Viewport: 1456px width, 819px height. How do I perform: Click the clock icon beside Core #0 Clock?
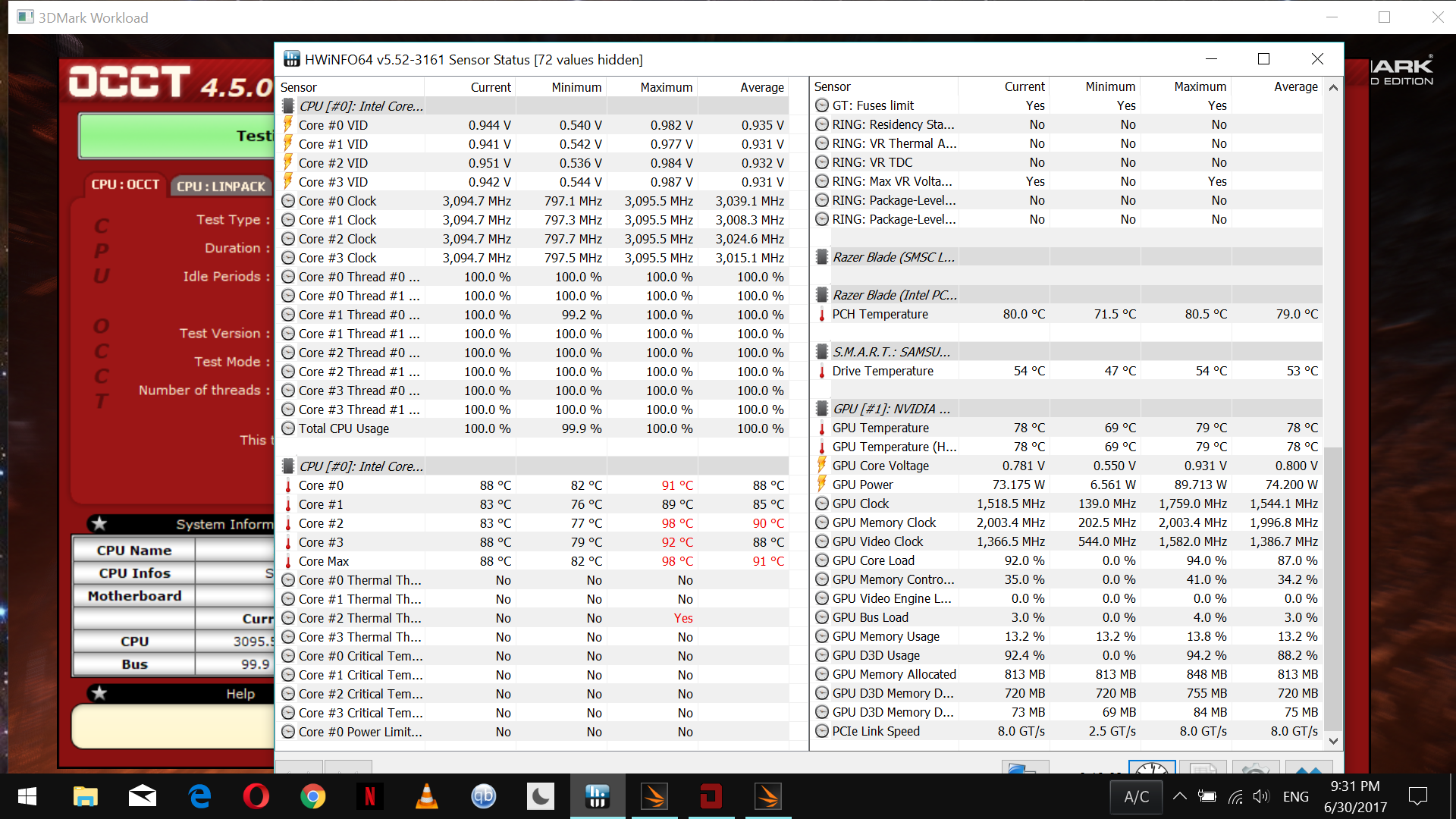pyautogui.click(x=288, y=201)
